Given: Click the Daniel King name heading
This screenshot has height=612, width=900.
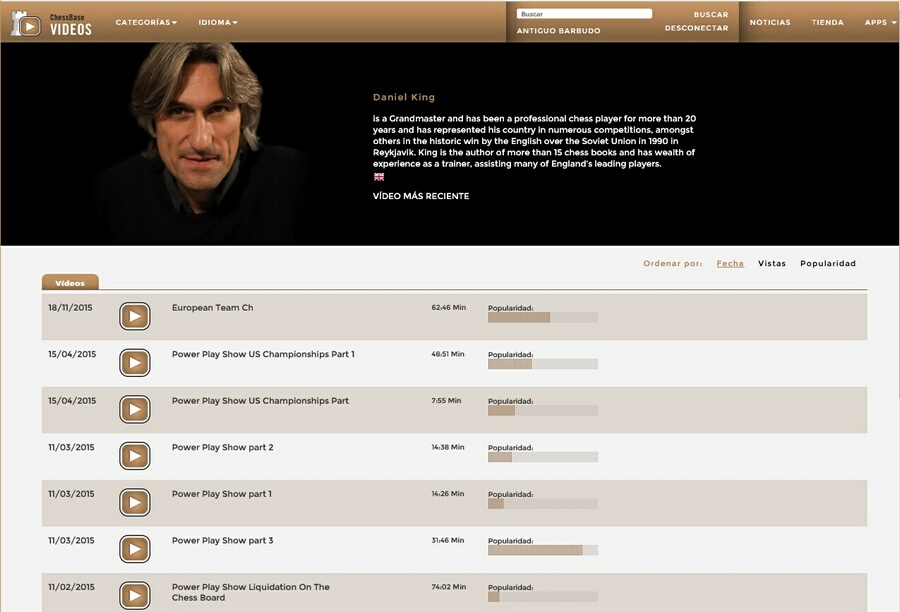Looking at the screenshot, I should (404, 97).
